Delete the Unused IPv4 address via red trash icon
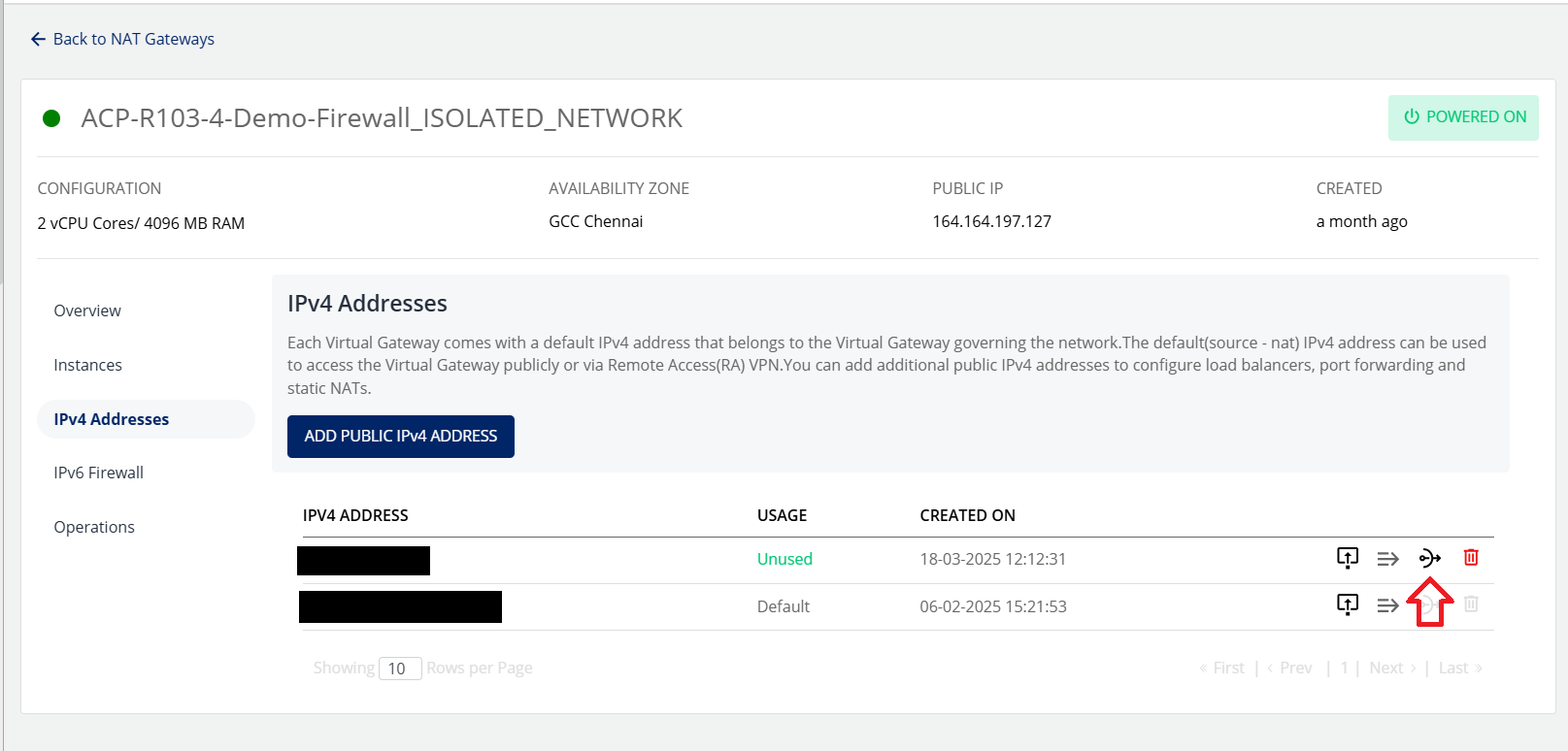Screen dimensions: 1568x751 click(1471, 558)
